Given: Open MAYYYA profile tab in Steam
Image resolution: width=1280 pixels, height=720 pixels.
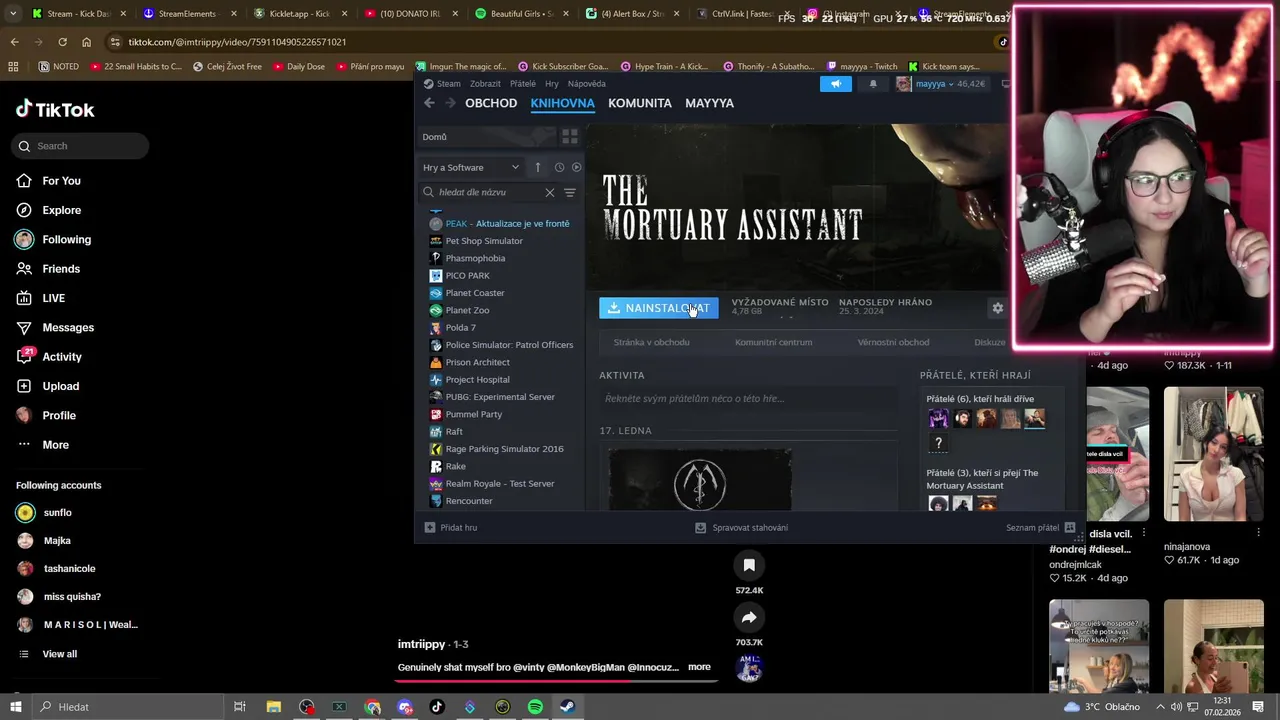Looking at the screenshot, I should 709,103.
